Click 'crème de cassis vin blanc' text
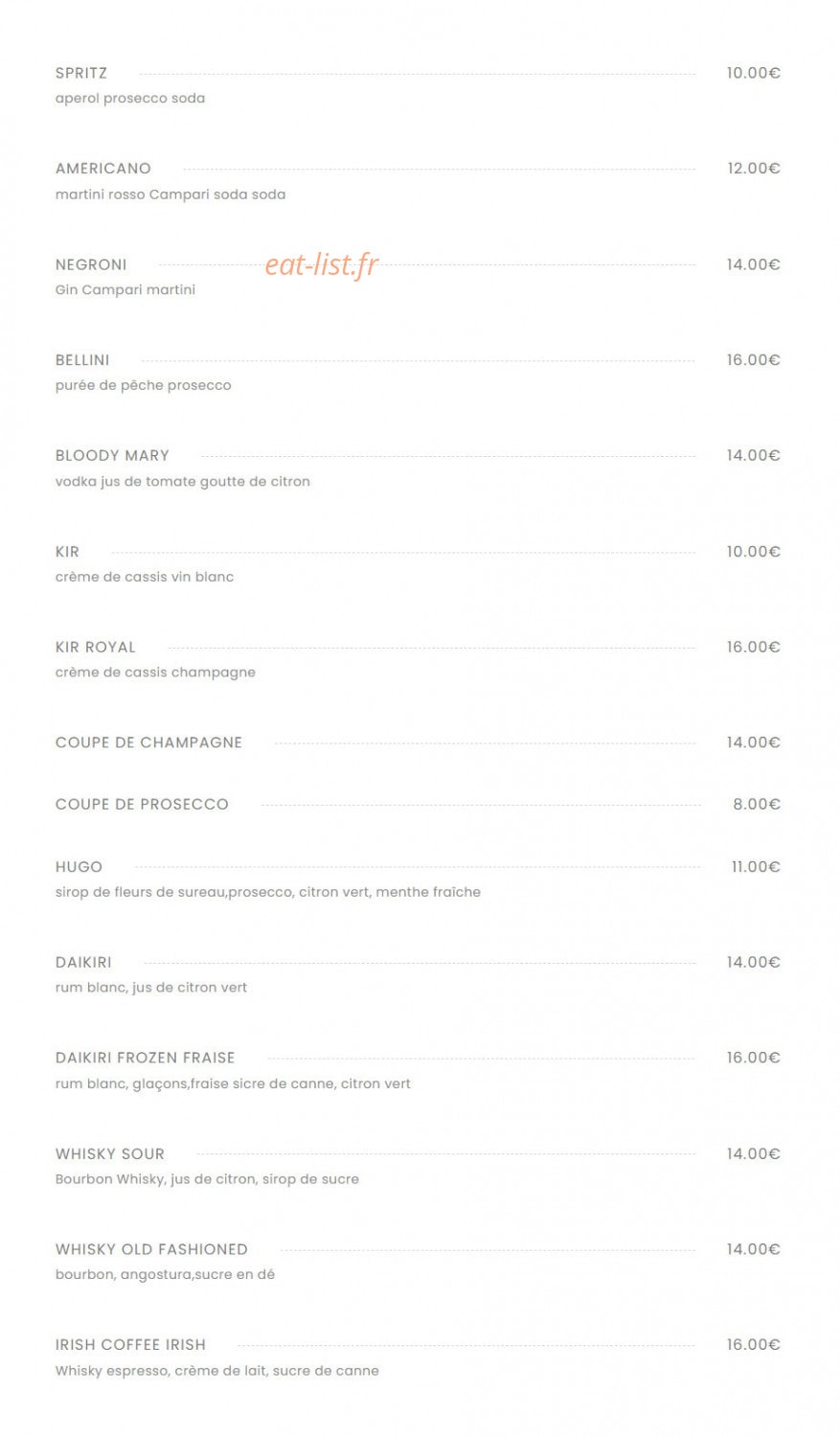The image size is (840, 1437). click(x=145, y=577)
